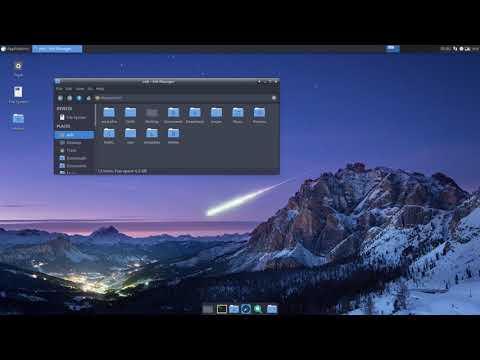Click the workspace switcher in top panel
The image size is (480, 360).
[392, 49]
